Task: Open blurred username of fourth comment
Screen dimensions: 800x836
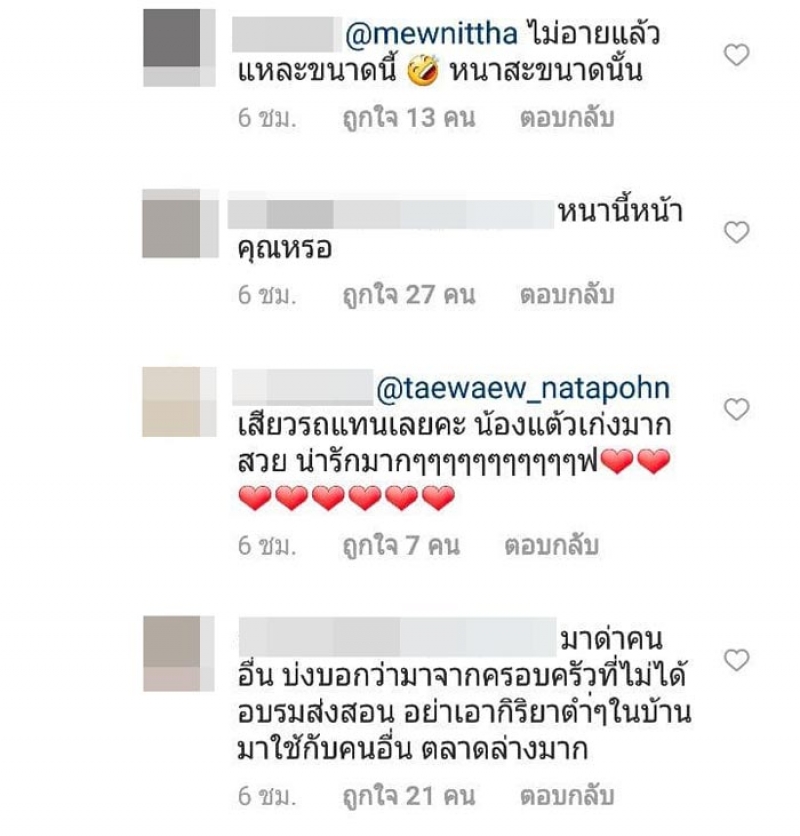Action: (x=398, y=637)
